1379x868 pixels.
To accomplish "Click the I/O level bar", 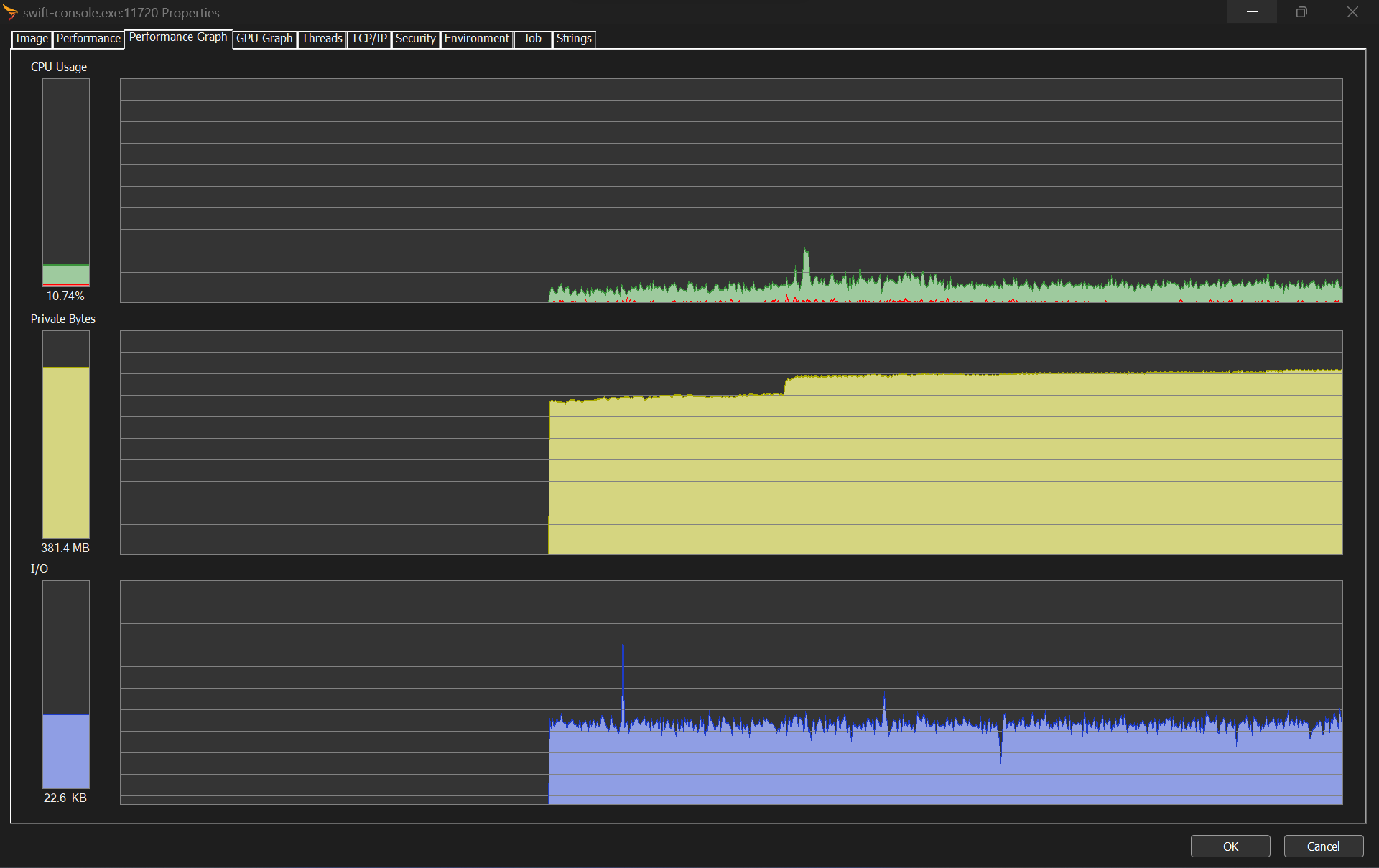I will [x=66, y=684].
